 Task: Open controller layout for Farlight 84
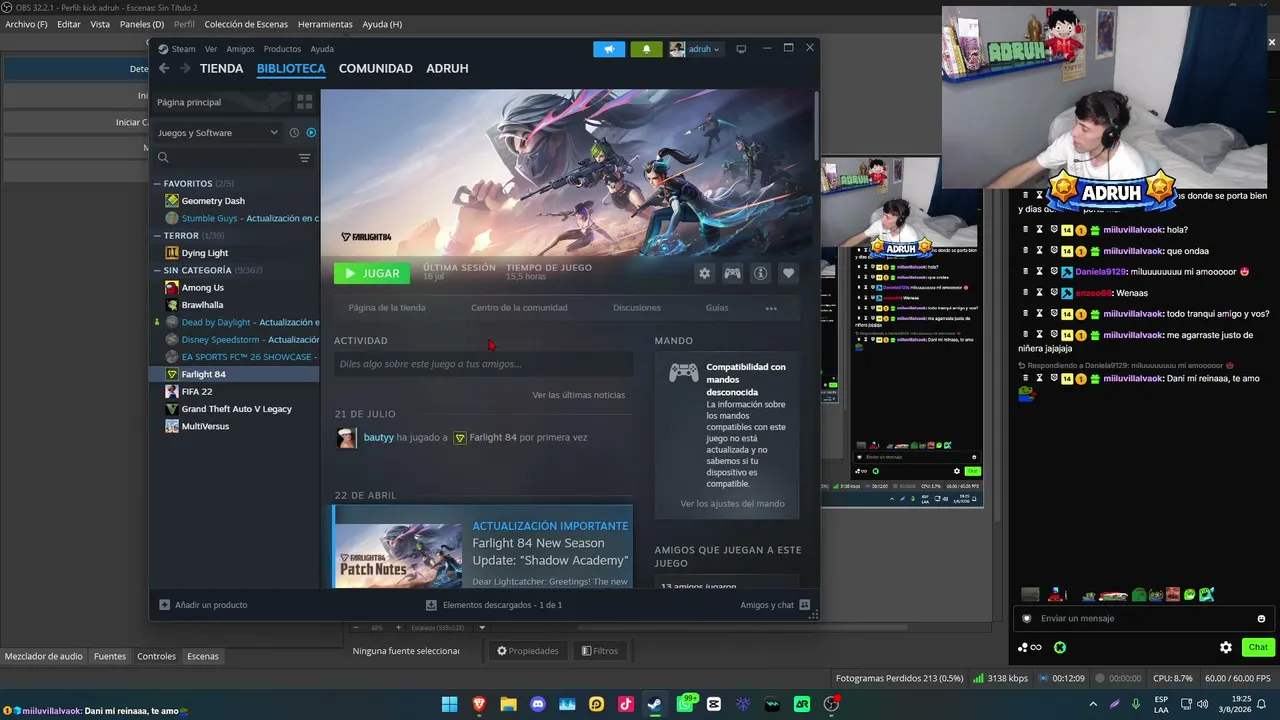pos(732,273)
